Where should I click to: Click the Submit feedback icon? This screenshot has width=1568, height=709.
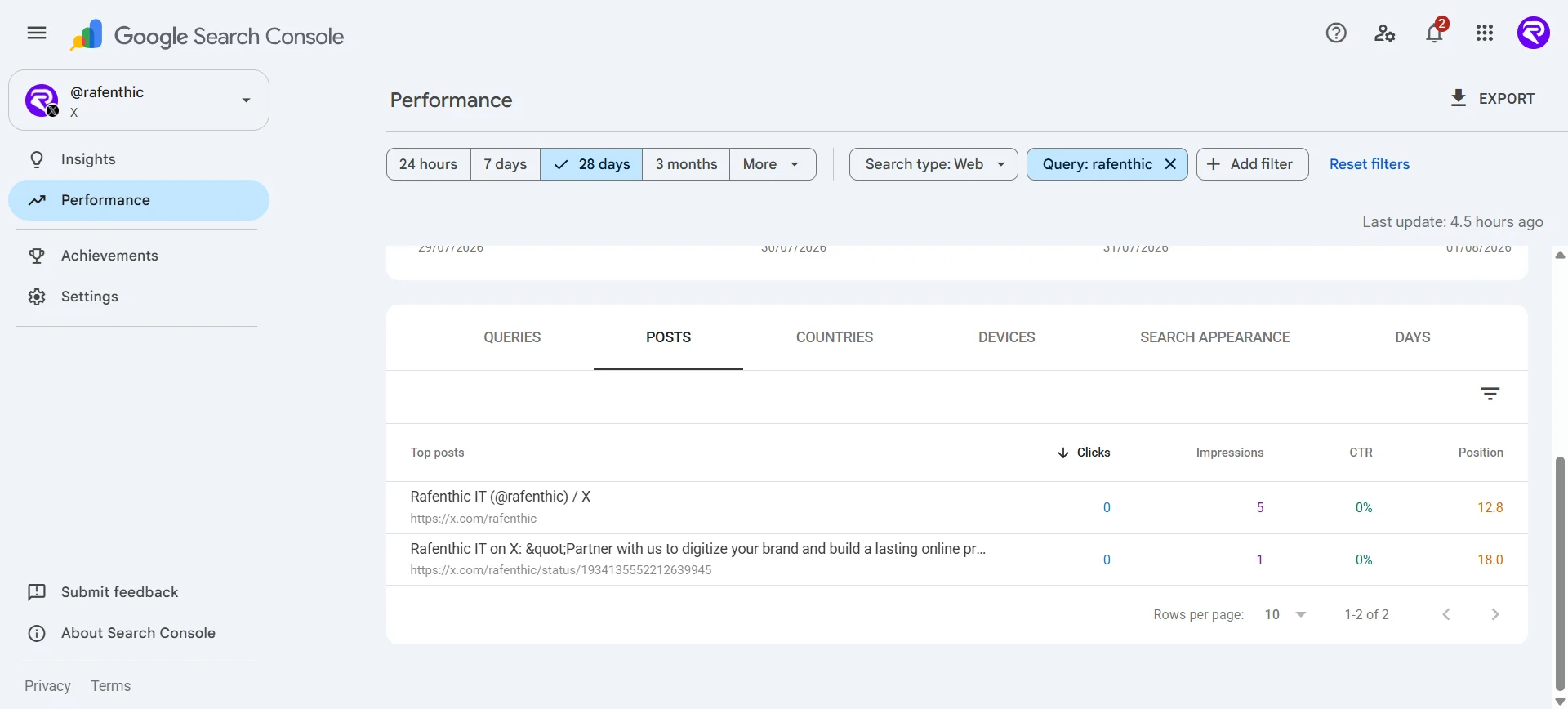pyautogui.click(x=37, y=592)
